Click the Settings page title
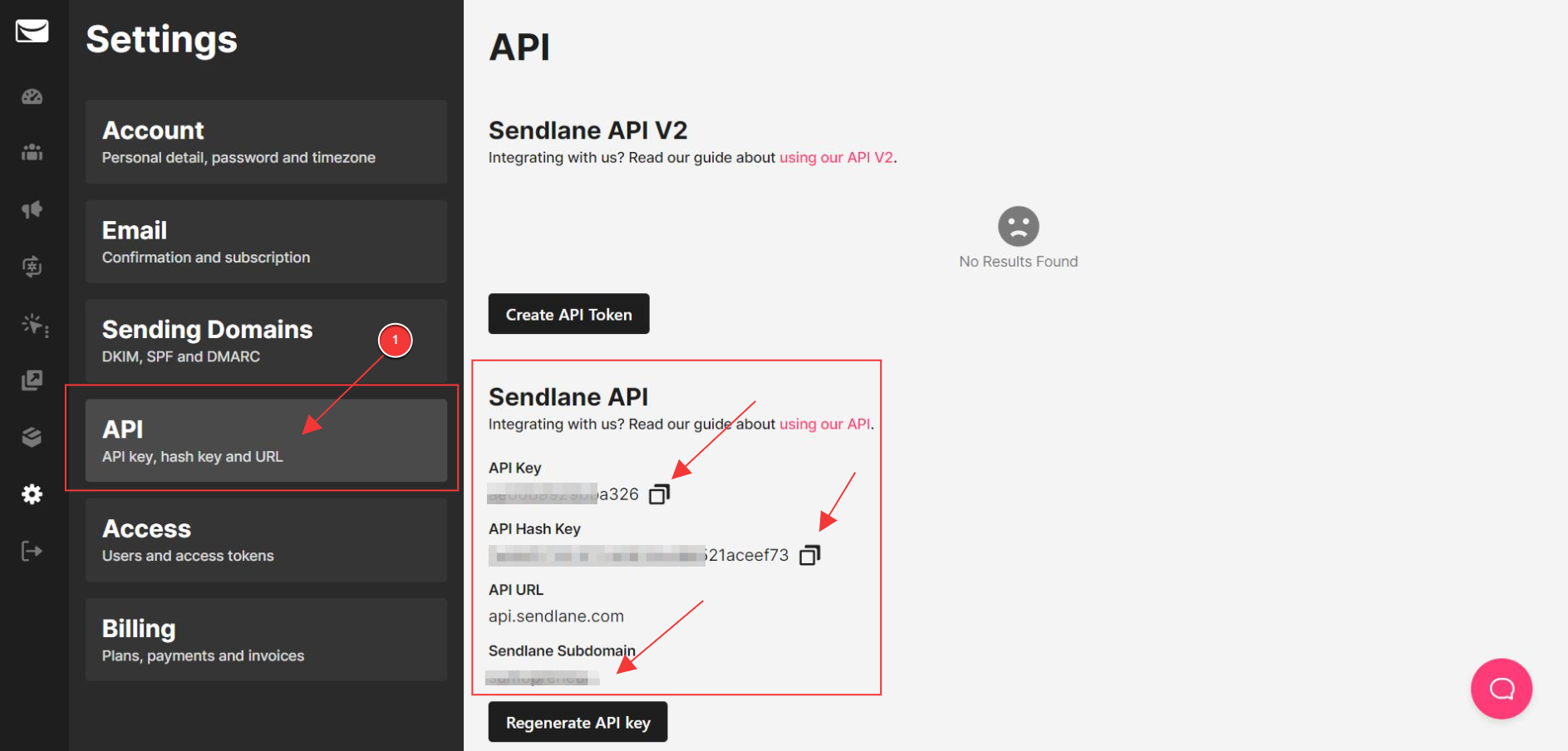This screenshot has height=751, width=1568. pos(162,40)
